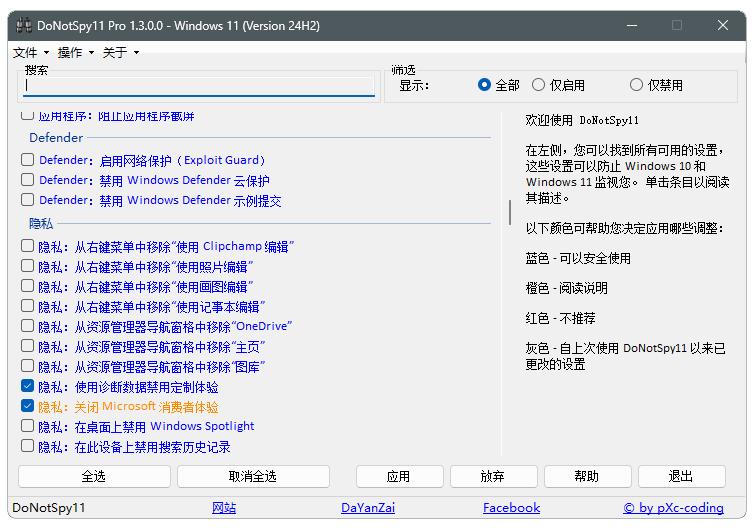Open the 关于 menu
The image size is (755, 531).
pyautogui.click(x=120, y=52)
